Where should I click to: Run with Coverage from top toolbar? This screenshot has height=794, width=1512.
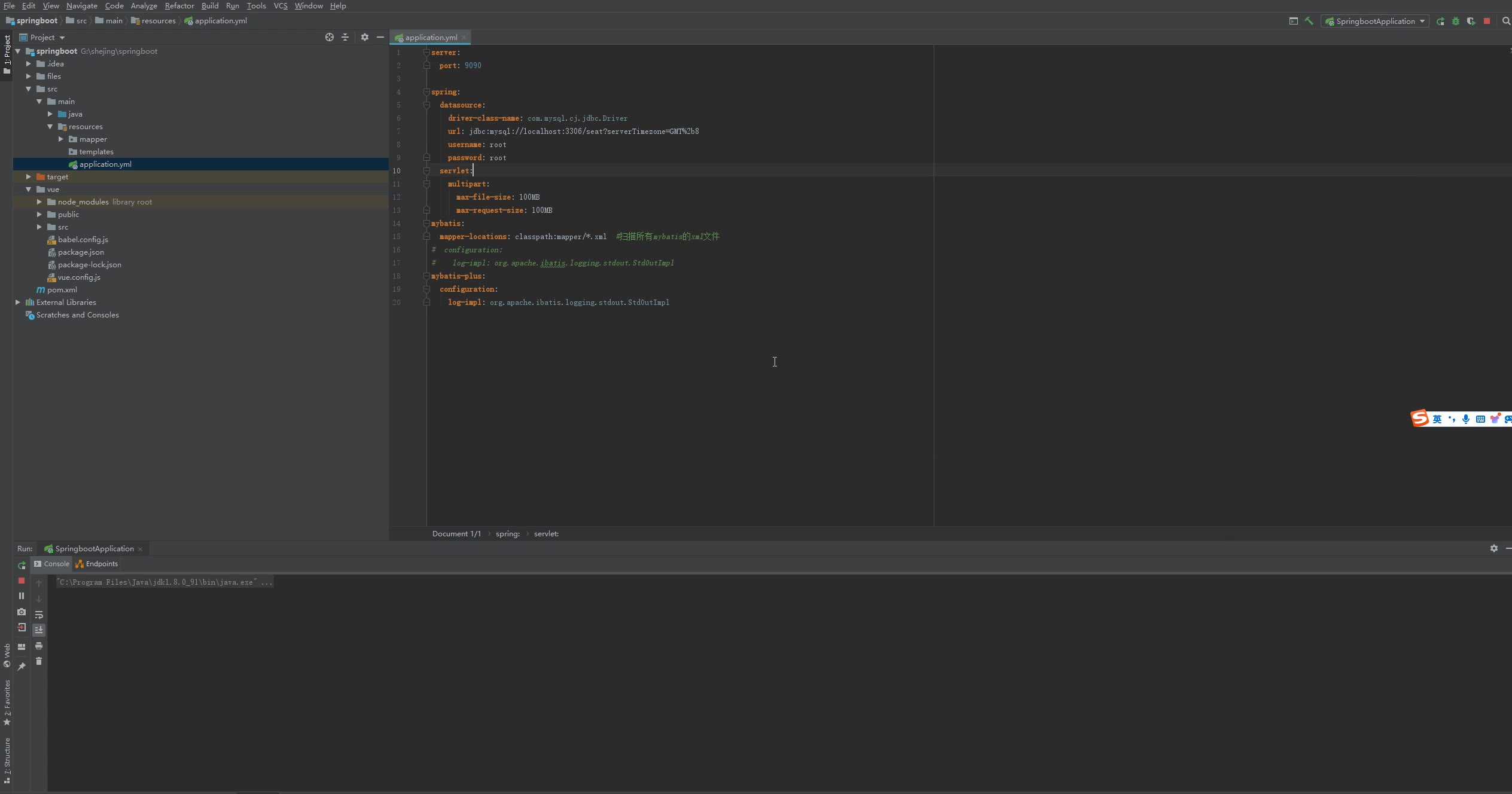[1471, 21]
